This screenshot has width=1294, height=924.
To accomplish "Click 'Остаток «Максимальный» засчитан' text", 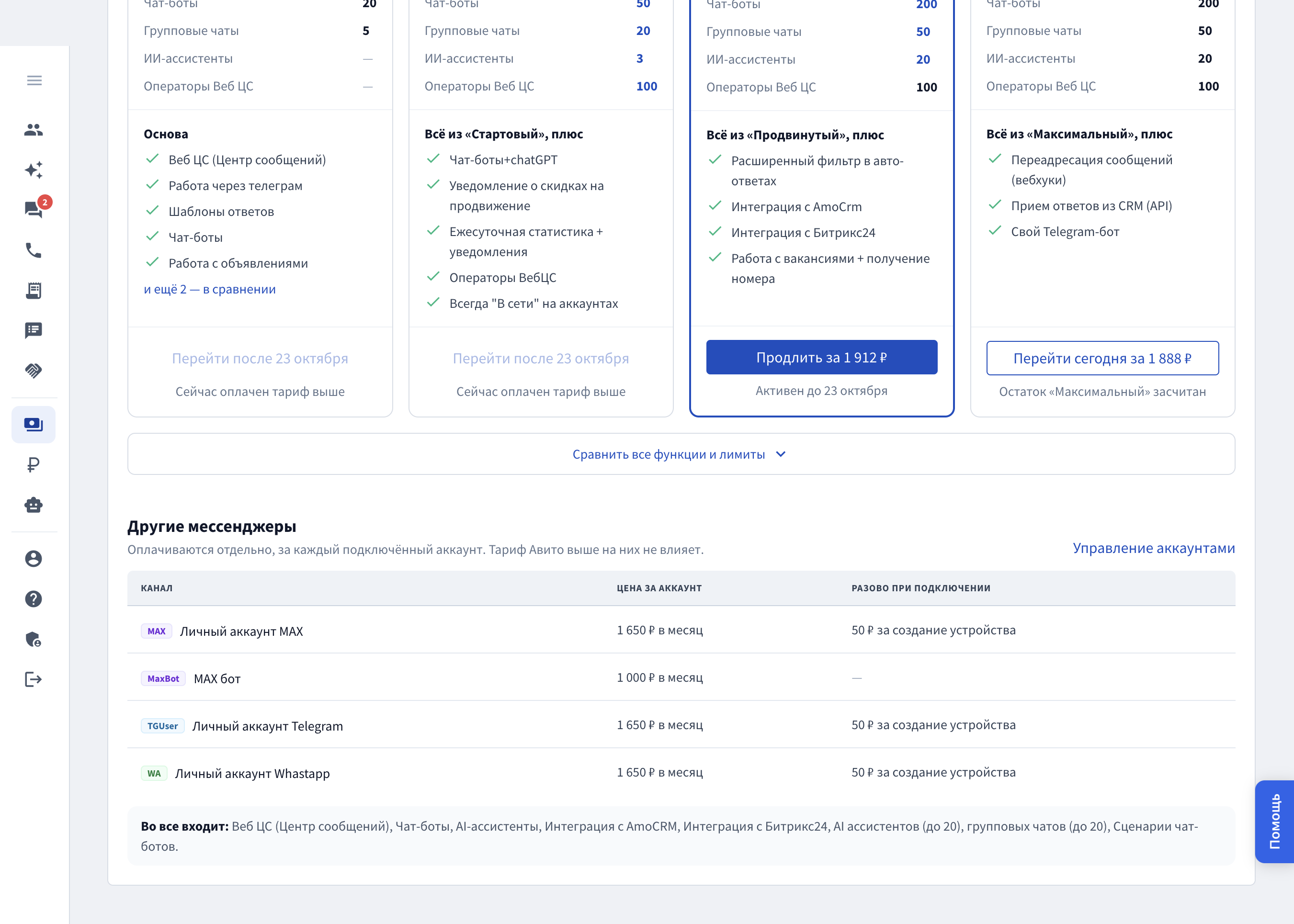I will coord(1102,392).
